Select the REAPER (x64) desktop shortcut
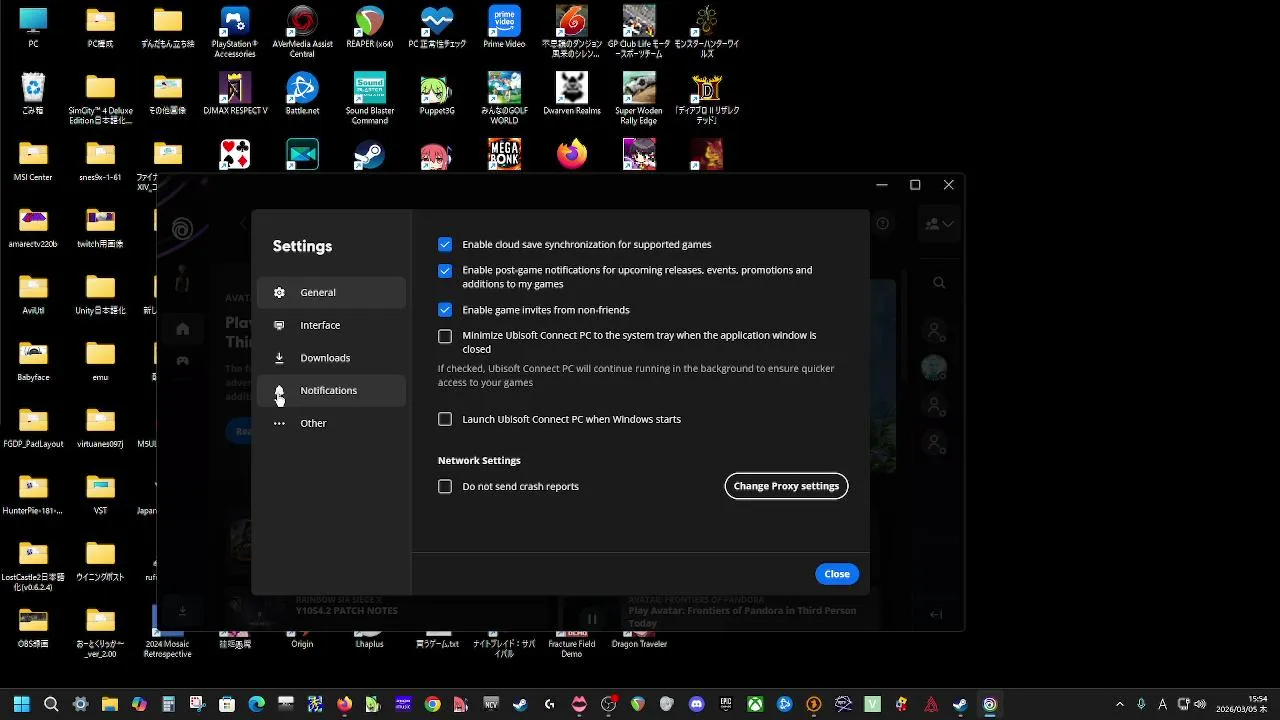This screenshot has width=1280, height=720. click(x=370, y=27)
